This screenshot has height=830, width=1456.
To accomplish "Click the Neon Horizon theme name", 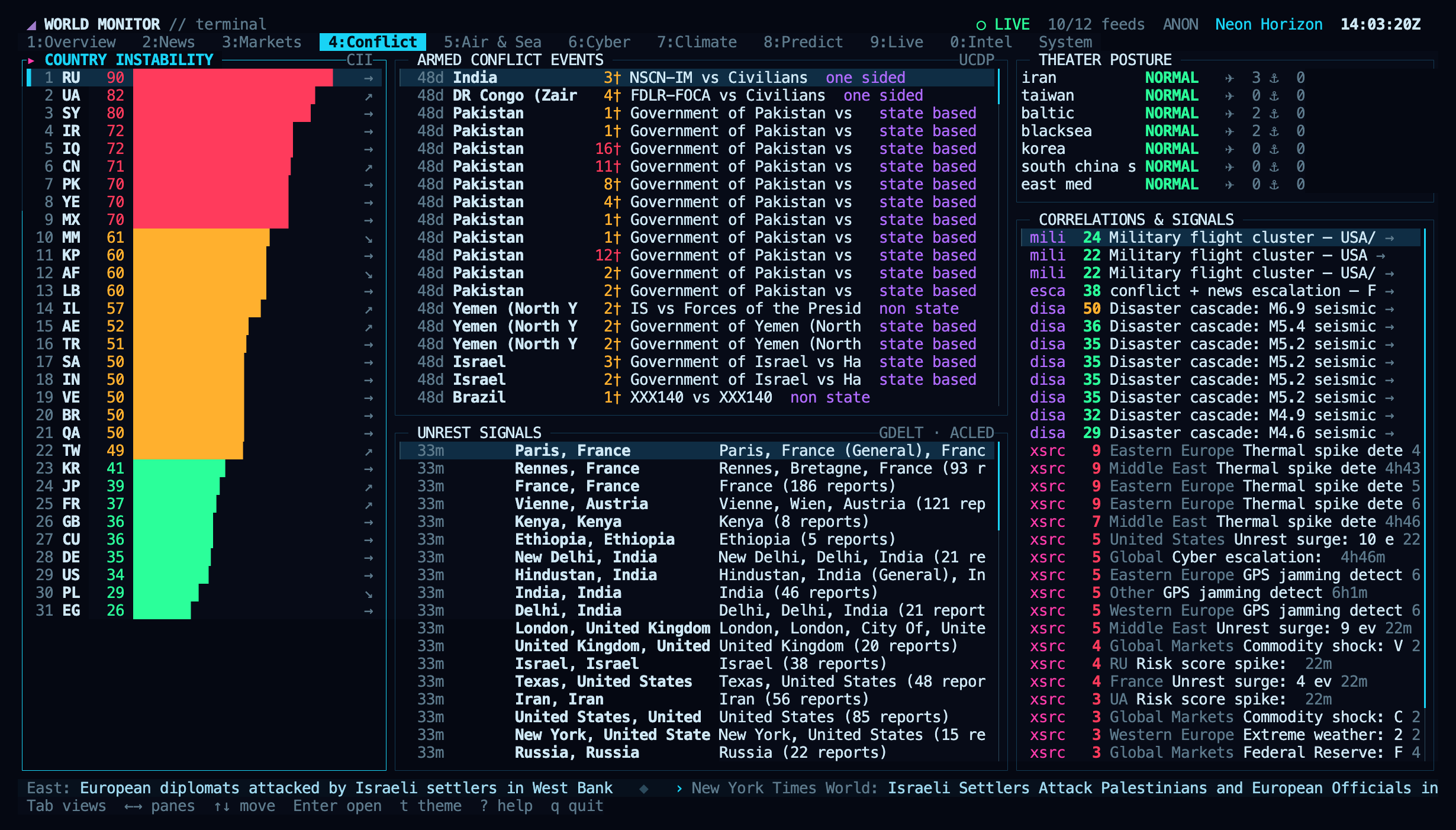I will 1269,24.
